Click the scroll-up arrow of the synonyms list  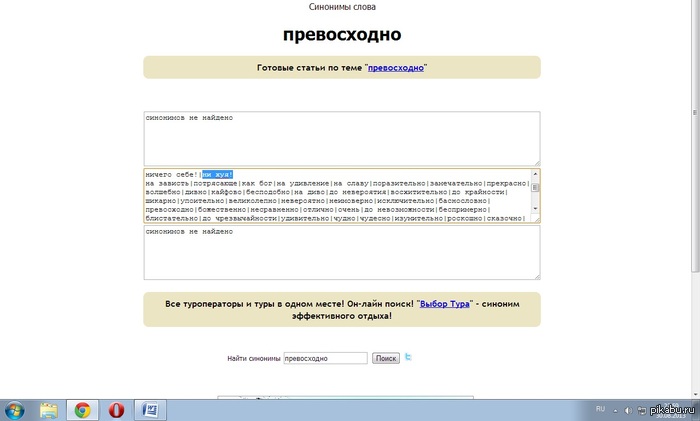point(535,174)
